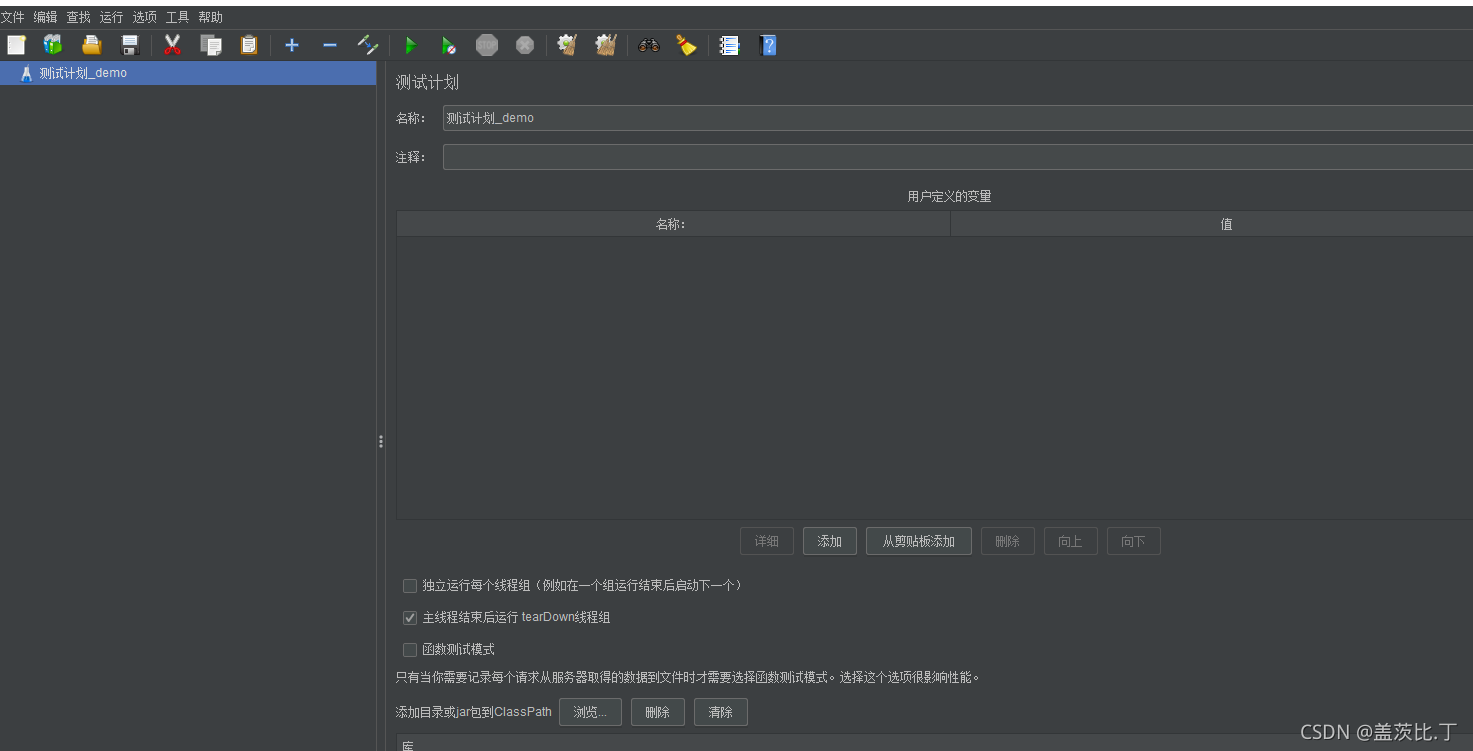The height and width of the screenshot is (751, 1473).
Task: Open the 编辑 menu
Action: (45, 17)
